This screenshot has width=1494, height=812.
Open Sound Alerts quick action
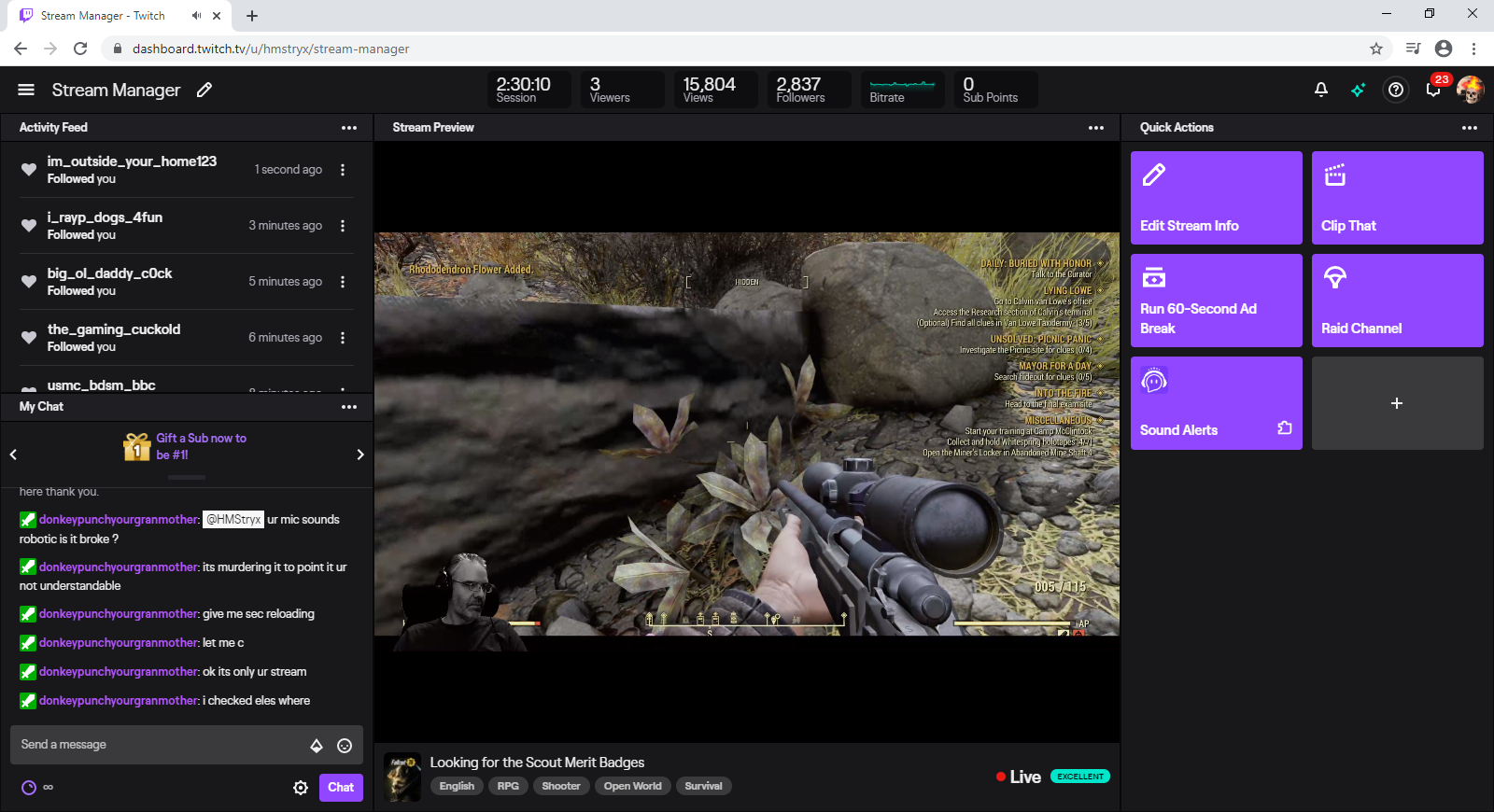[1217, 403]
